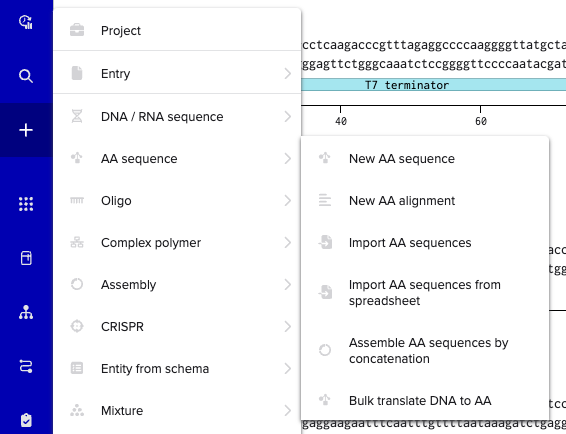This screenshot has height=434, width=566.
Task: Open the search icon in sidebar
Action: [x=26, y=76]
